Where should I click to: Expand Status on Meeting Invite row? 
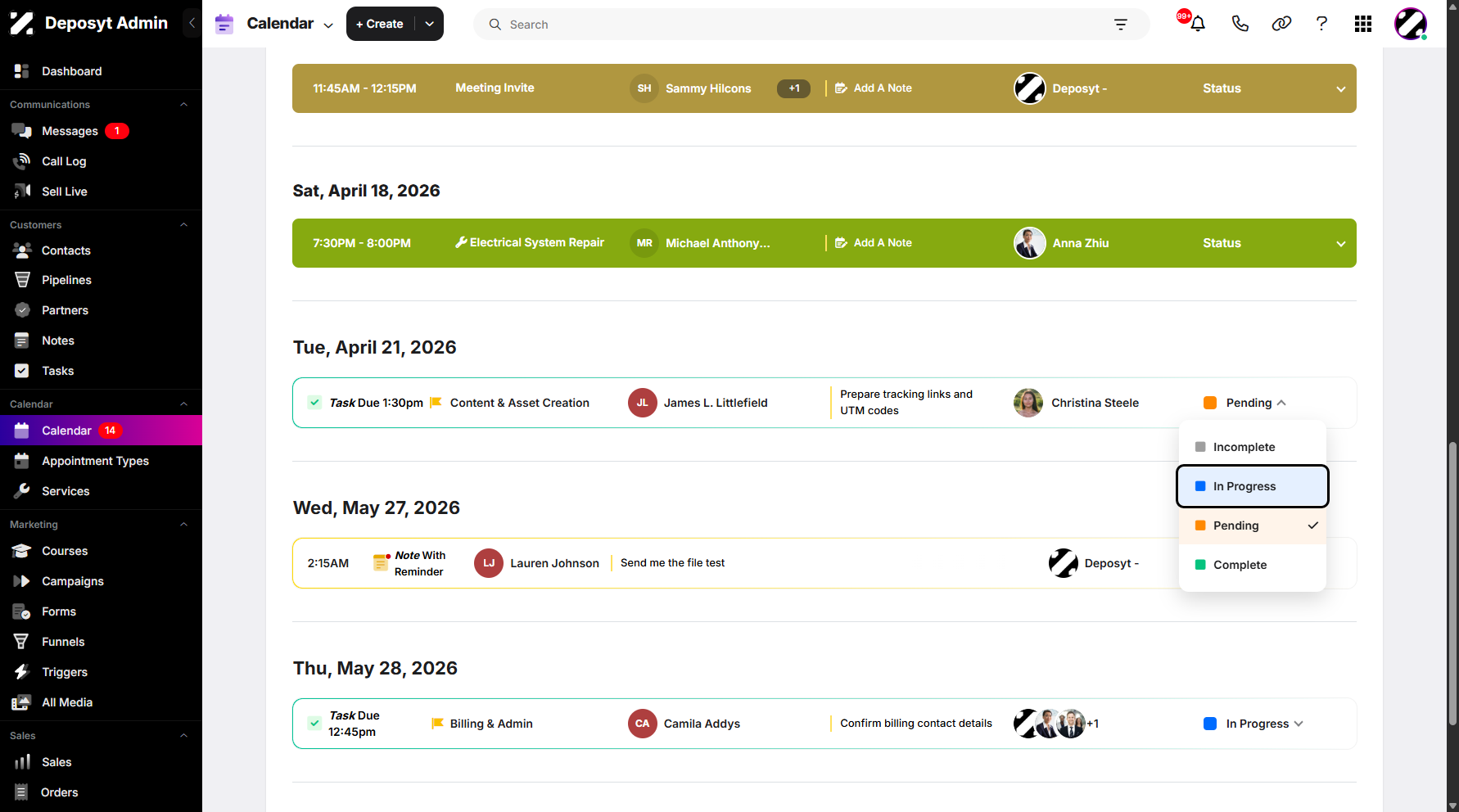tap(1340, 88)
